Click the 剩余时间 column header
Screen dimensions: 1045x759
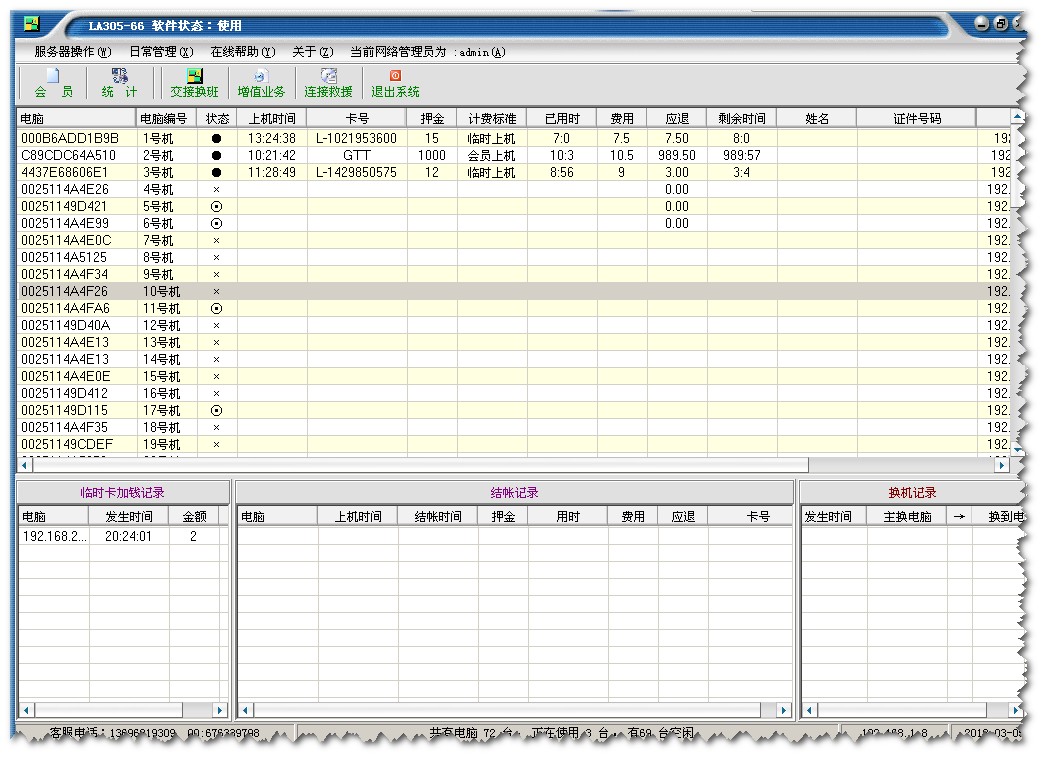click(x=741, y=119)
